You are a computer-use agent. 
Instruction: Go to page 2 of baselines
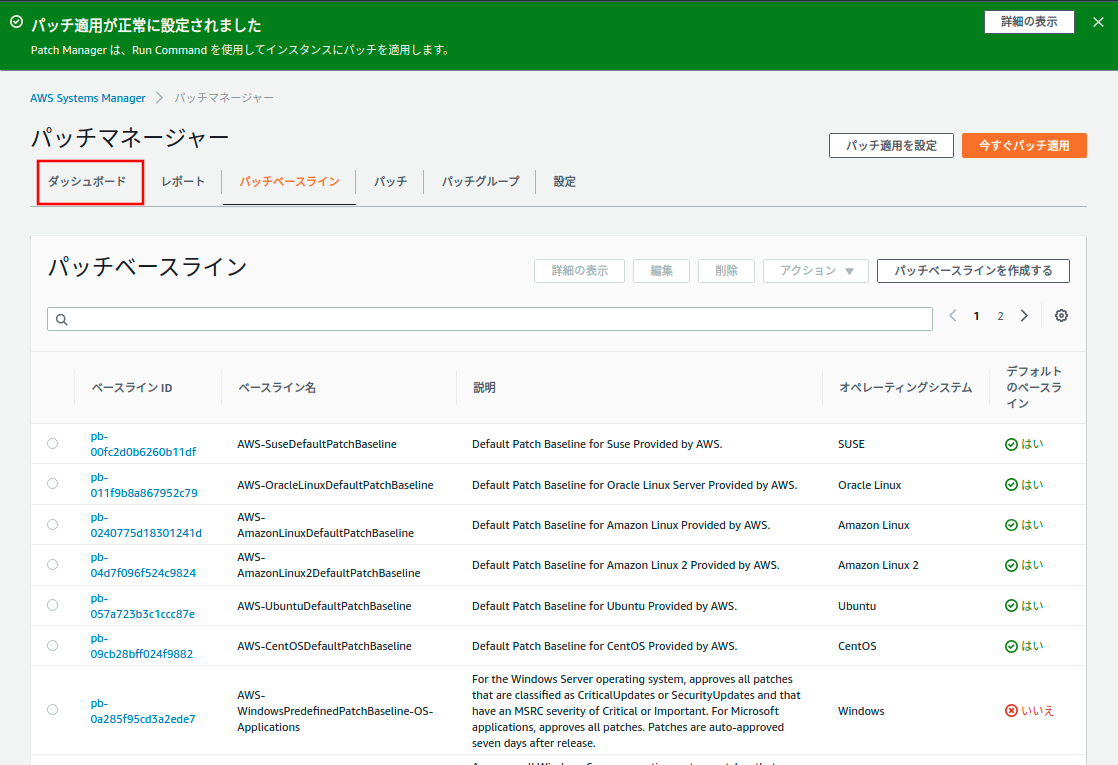(x=1000, y=316)
